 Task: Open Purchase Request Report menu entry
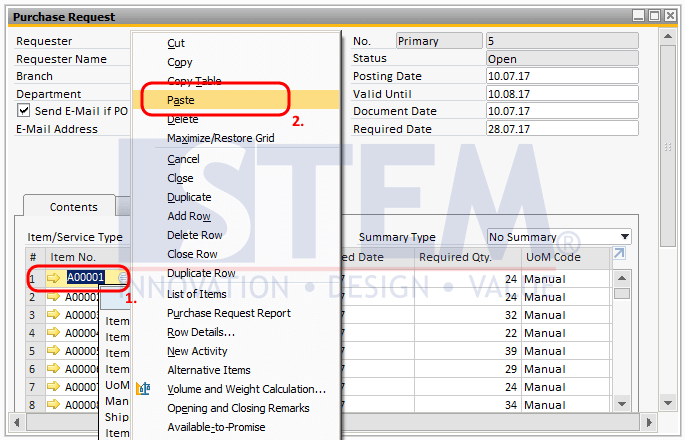[229, 313]
